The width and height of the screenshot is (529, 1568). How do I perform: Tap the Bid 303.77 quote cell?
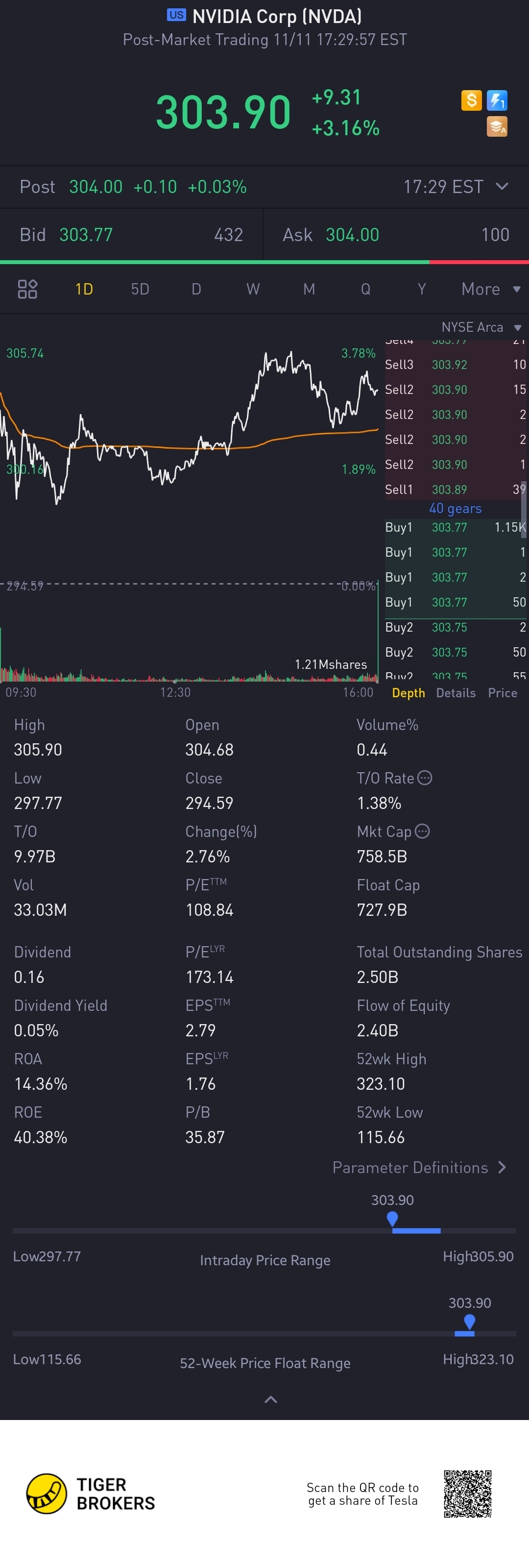click(x=131, y=235)
